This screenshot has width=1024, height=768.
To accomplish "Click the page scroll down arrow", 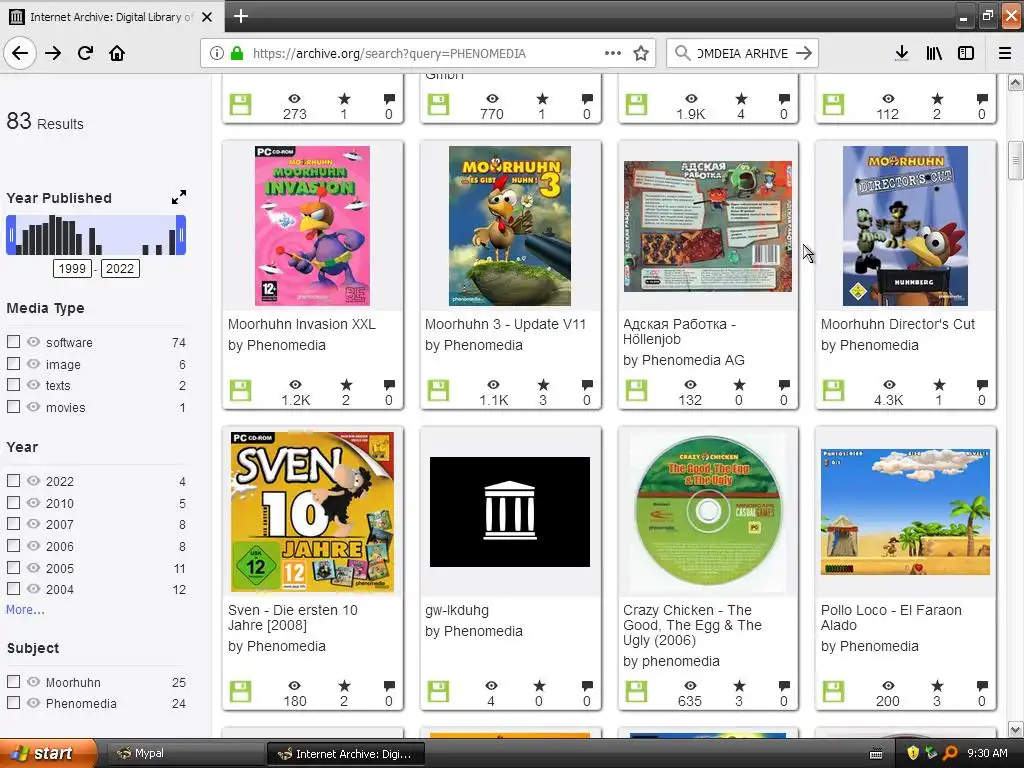I will coord(1015,729).
